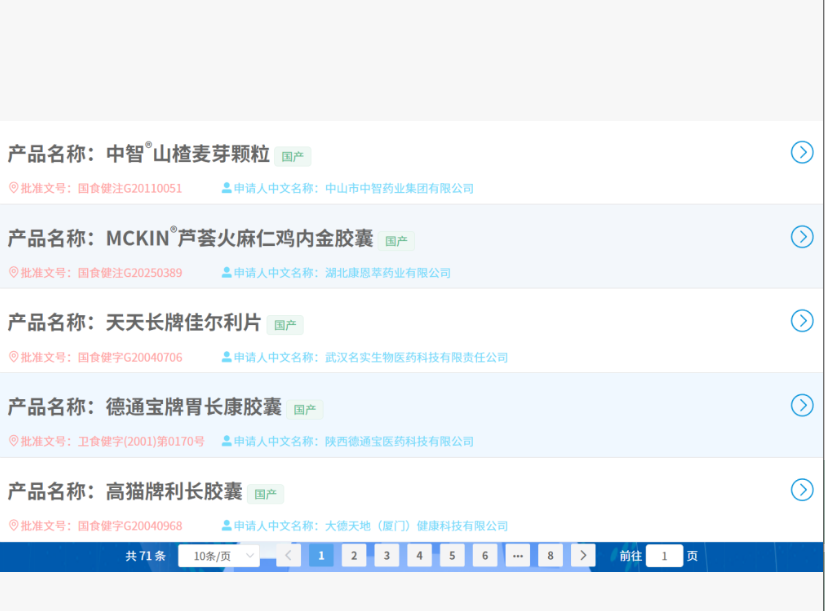This screenshot has height=611, width=825.
Task: Expand more pages with ellipsis button
Action: pos(517,556)
